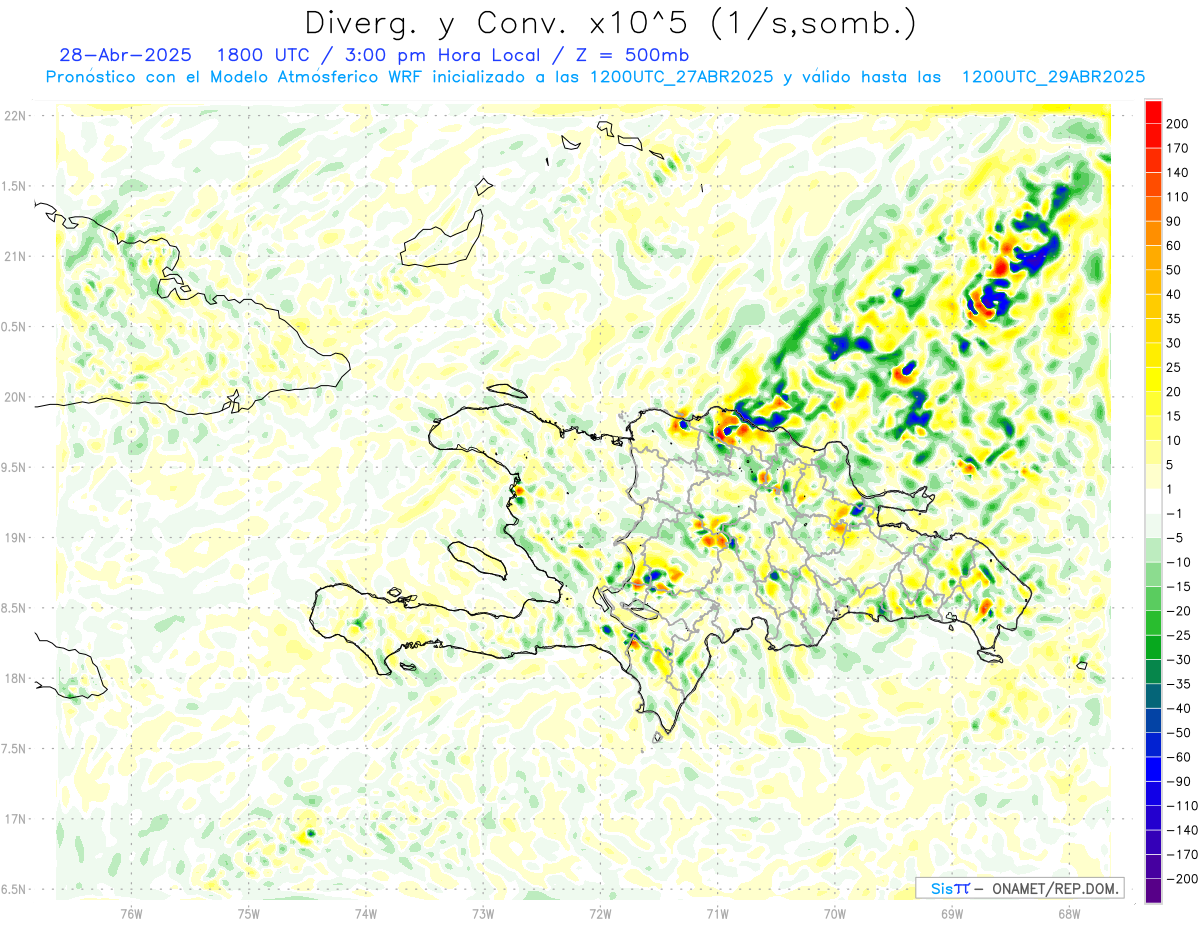Click the colorbar value -25

coord(1178,635)
